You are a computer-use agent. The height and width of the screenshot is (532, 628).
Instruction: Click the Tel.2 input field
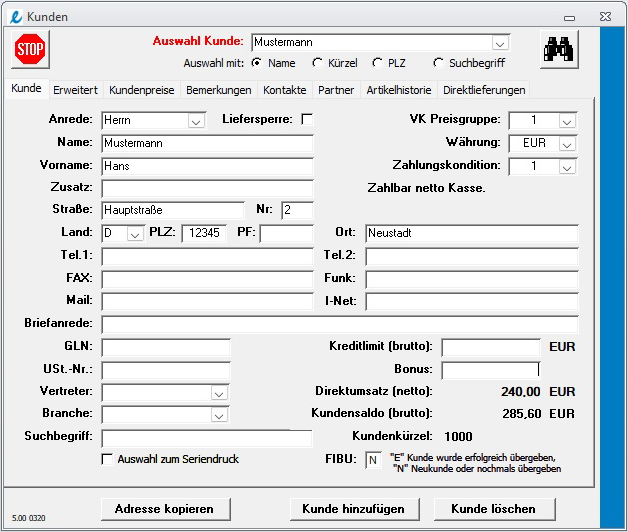472,256
